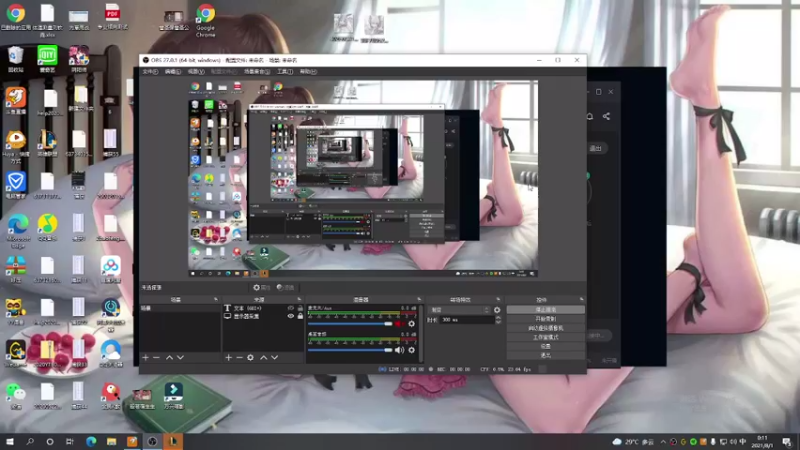Pop out the Scenes dock panel
The height and width of the screenshot is (450, 800).
[215, 299]
